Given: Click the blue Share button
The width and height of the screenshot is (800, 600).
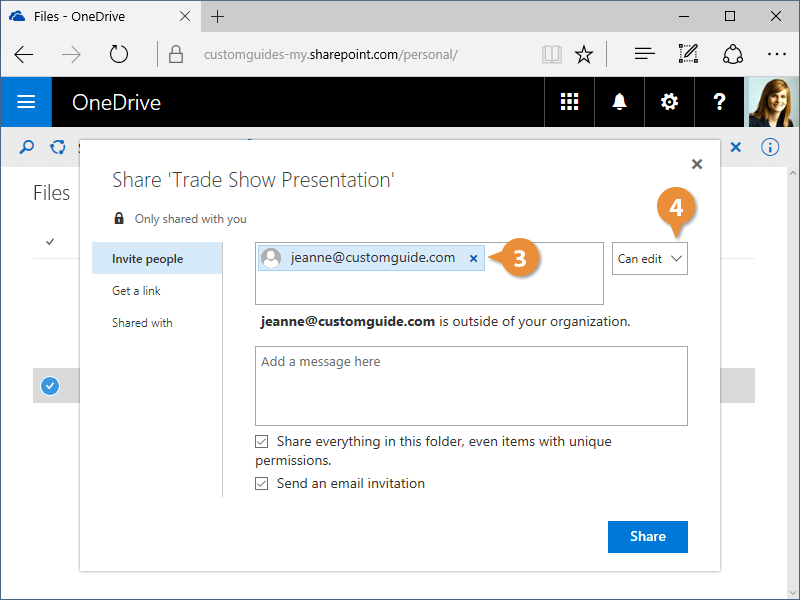Looking at the screenshot, I should pyautogui.click(x=647, y=536).
